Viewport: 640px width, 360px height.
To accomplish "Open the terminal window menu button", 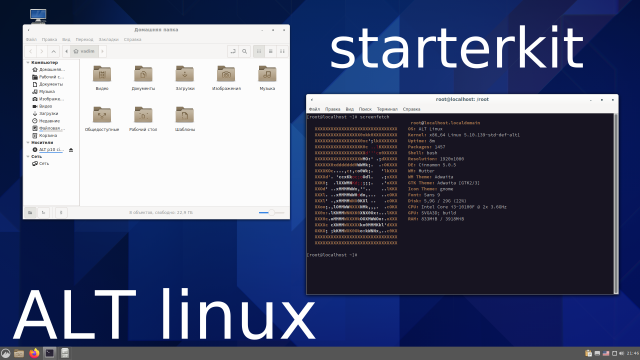I will click(x=312, y=99).
